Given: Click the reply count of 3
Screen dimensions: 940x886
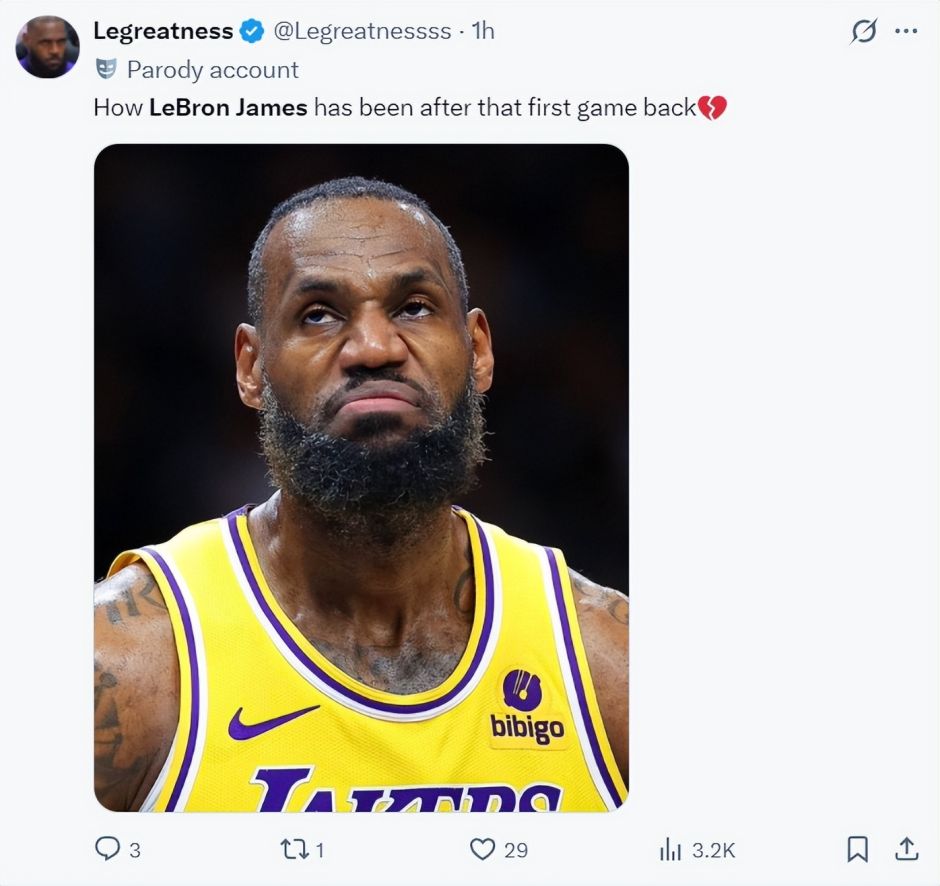Looking at the screenshot, I should click(x=135, y=850).
